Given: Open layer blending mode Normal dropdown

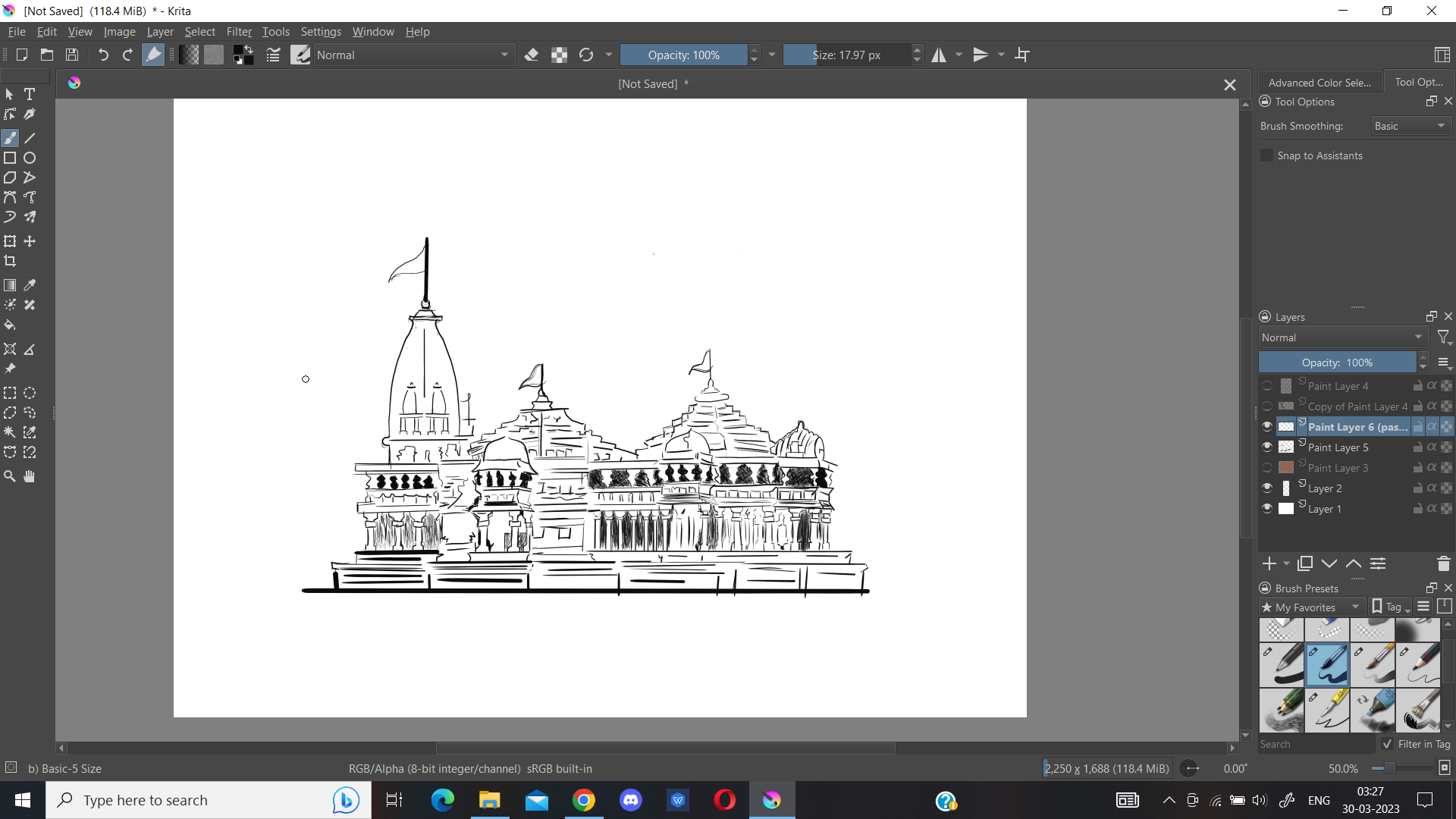Looking at the screenshot, I should 1342,337.
